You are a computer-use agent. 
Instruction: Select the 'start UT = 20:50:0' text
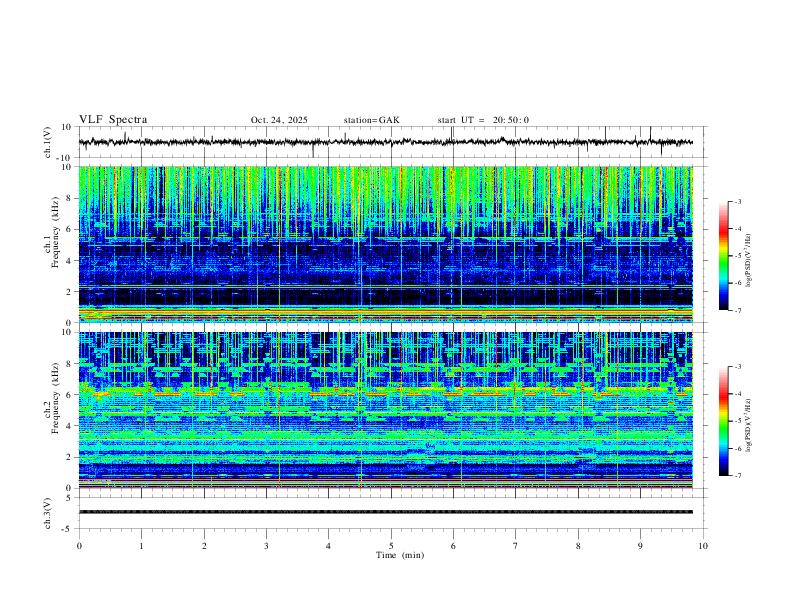point(483,120)
